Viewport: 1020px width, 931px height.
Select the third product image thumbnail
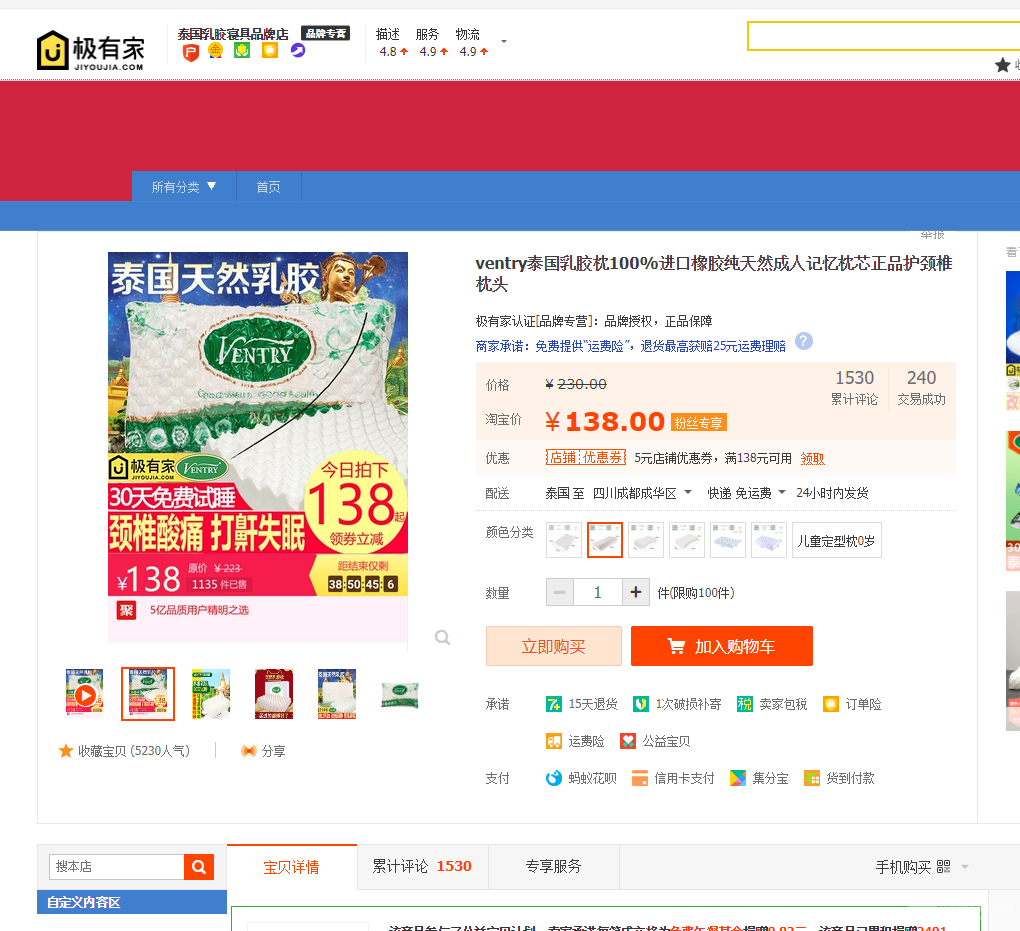click(211, 694)
